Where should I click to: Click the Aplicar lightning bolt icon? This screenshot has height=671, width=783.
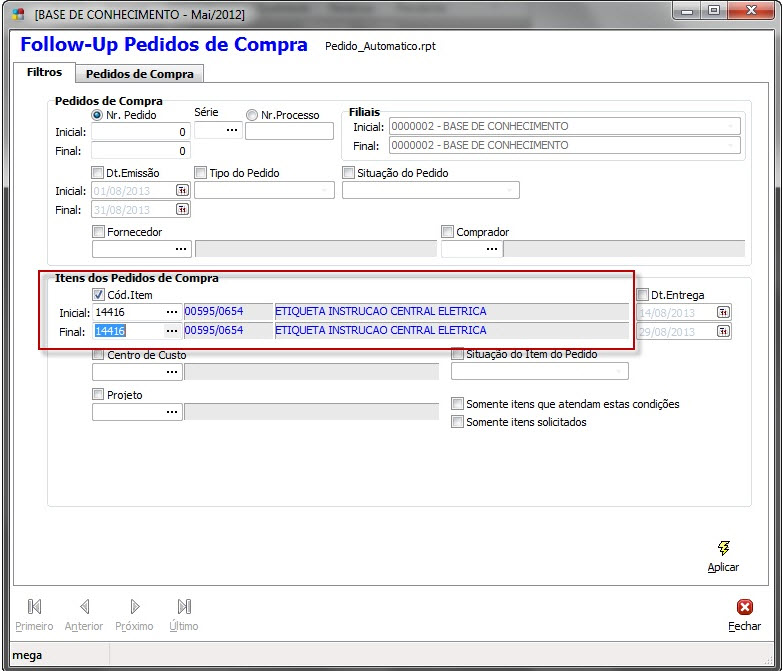723,548
